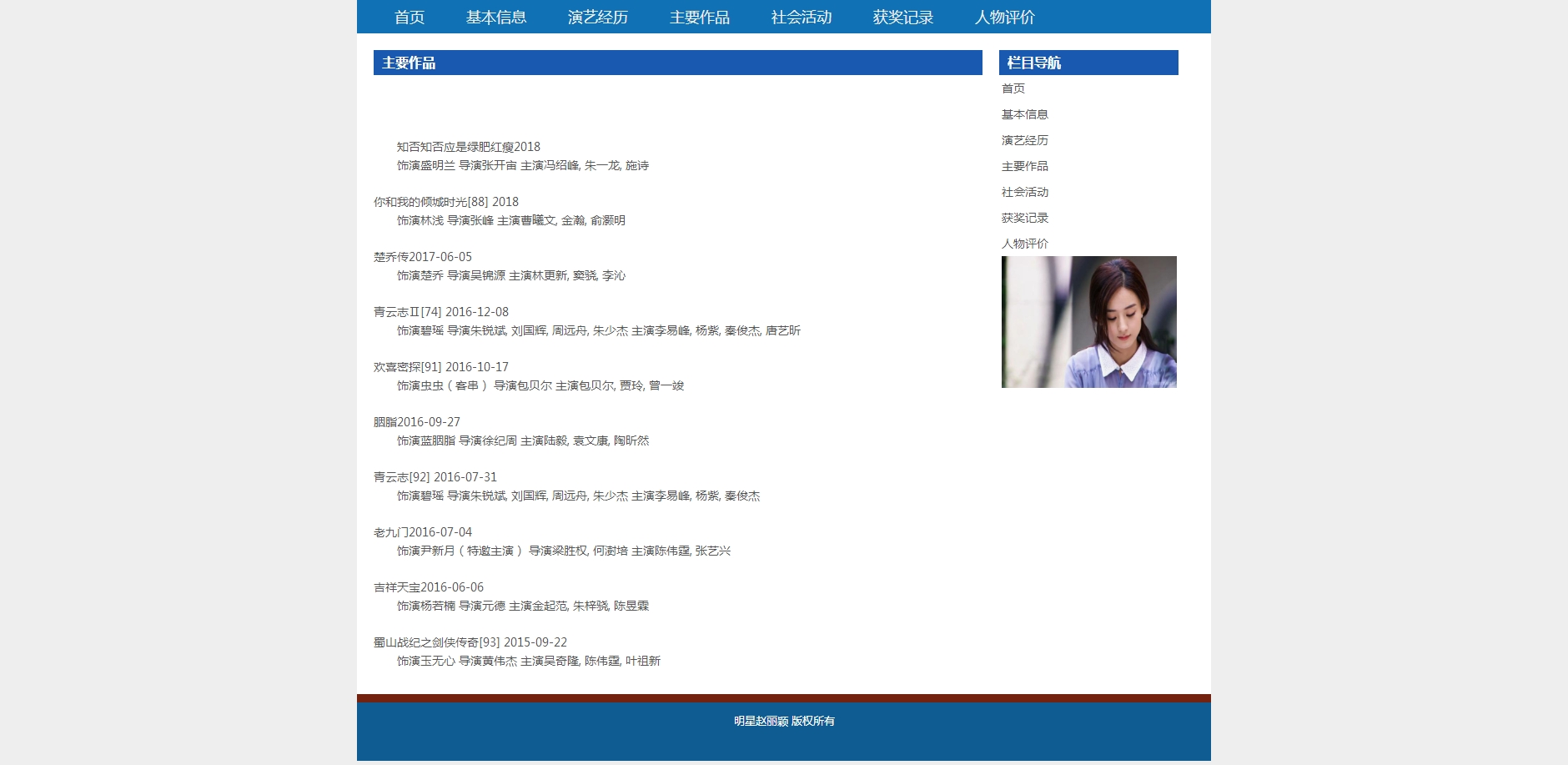The width and height of the screenshot is (1568, 765).
Task: Open 基本信息 from the top navigation bar
Action: tap(495, 18)
